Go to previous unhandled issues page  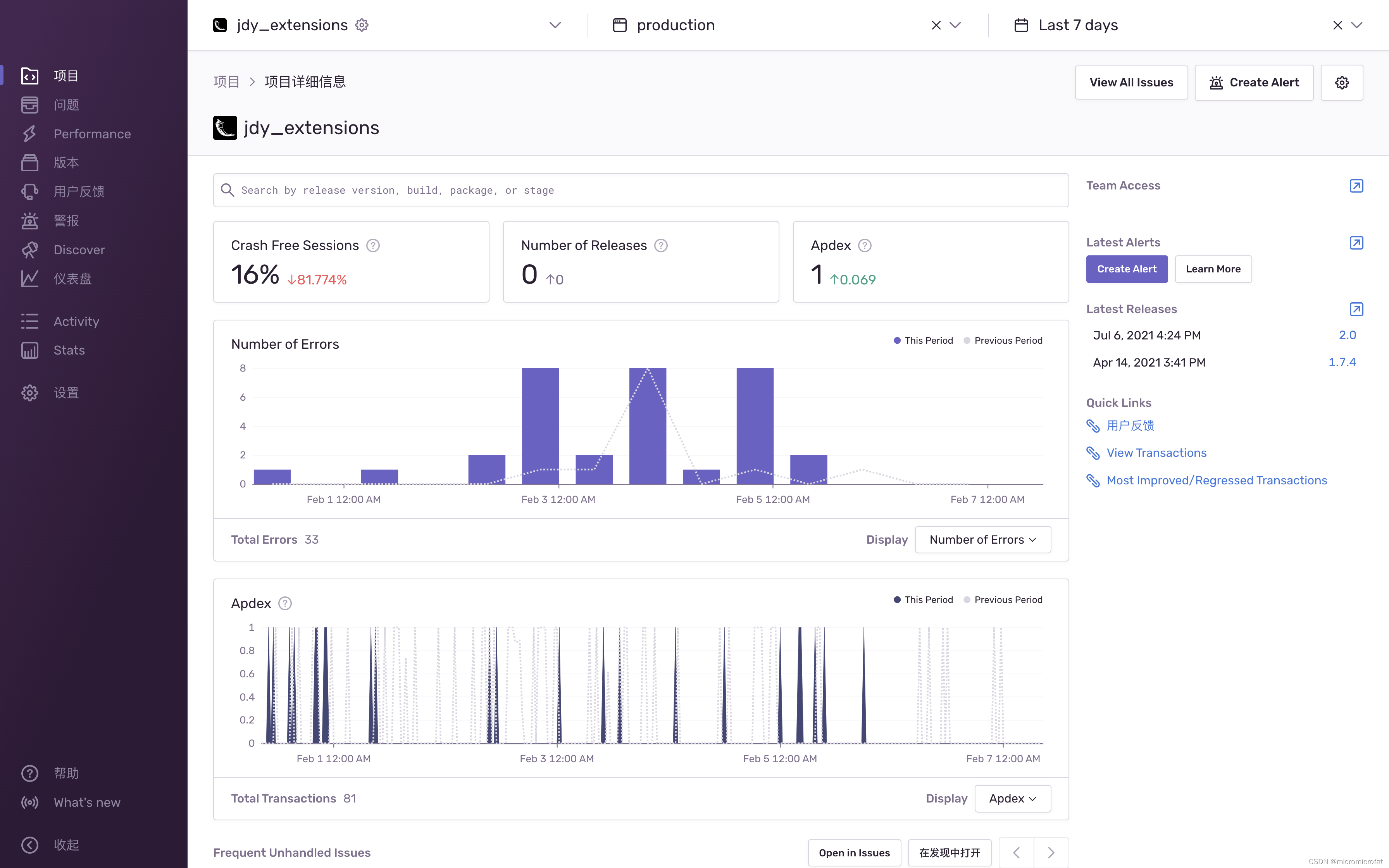click(x=1017, y=852)
